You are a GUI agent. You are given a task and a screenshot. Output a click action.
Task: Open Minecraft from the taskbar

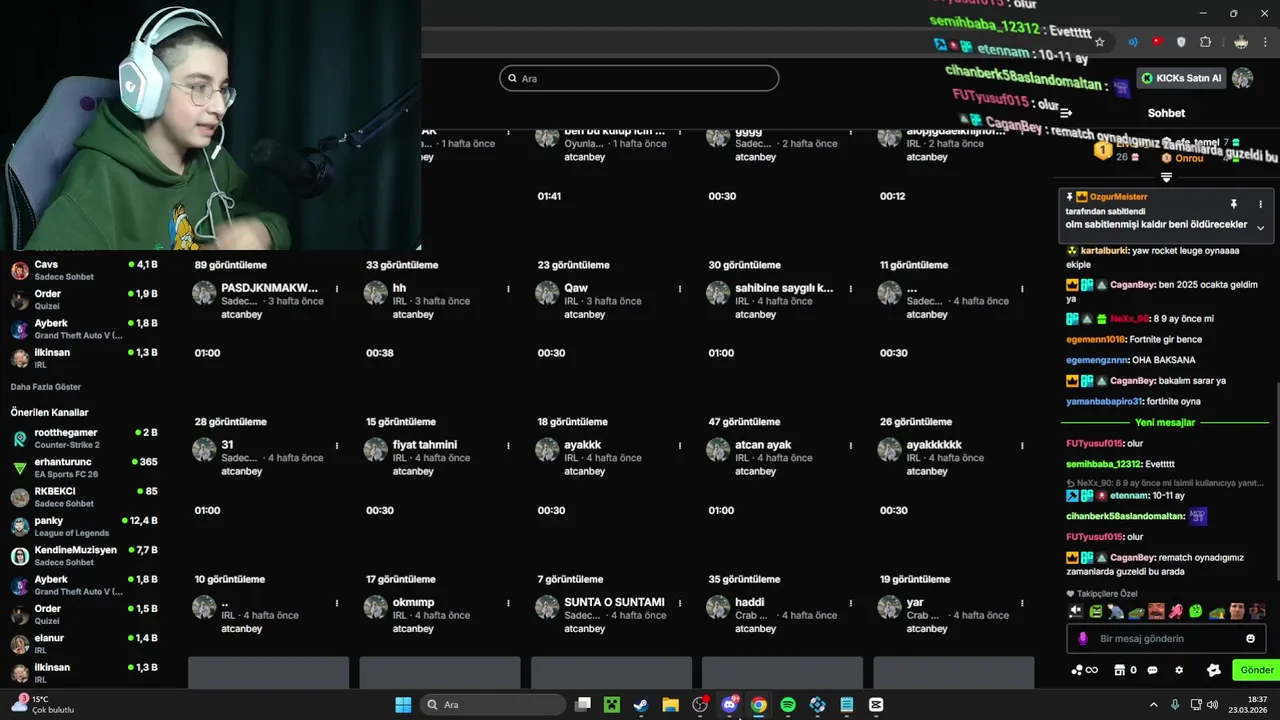tap(611, 705)
